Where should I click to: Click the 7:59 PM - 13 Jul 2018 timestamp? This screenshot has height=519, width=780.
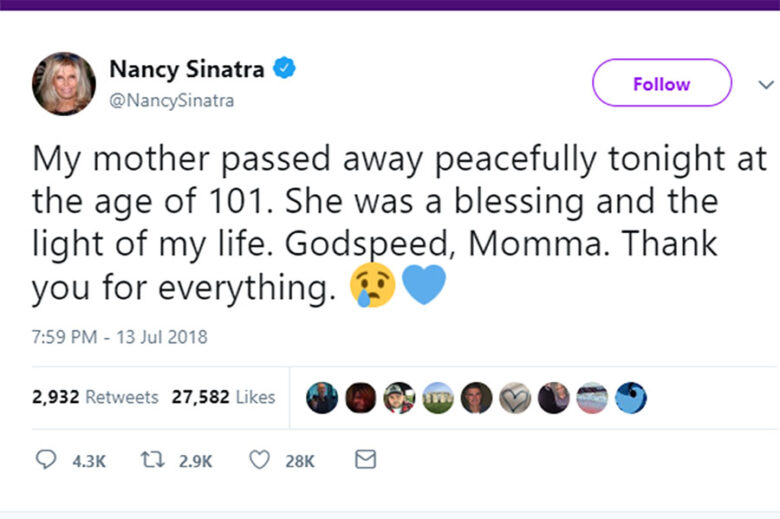120,336
